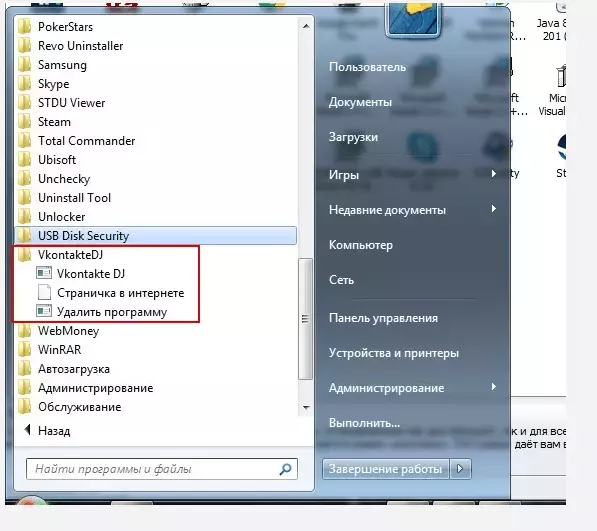Click the programs list scroll-up arrow
The height and width of the screenshot is (531, 597).
(x=306, y=26)
